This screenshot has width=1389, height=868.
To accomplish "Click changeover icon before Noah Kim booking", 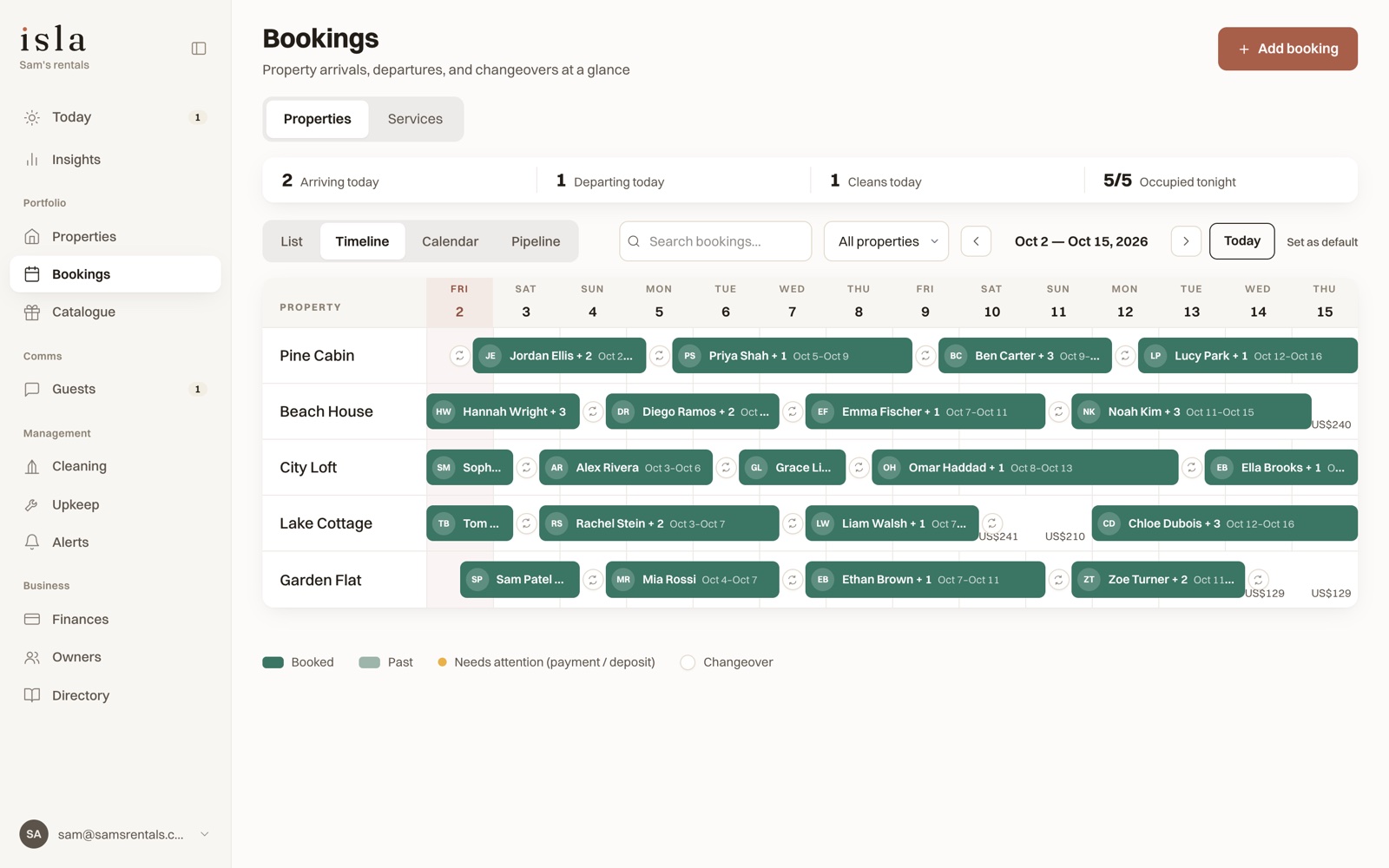I will pyautogui.click(x=1058, y=411).
